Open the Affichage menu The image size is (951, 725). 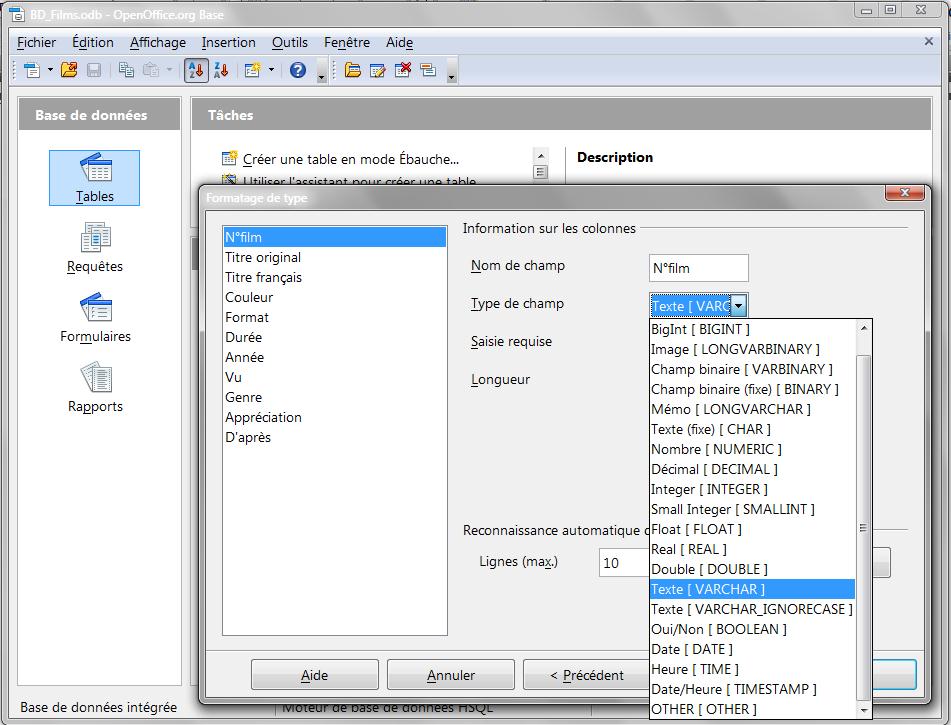(x=158, y=42)
